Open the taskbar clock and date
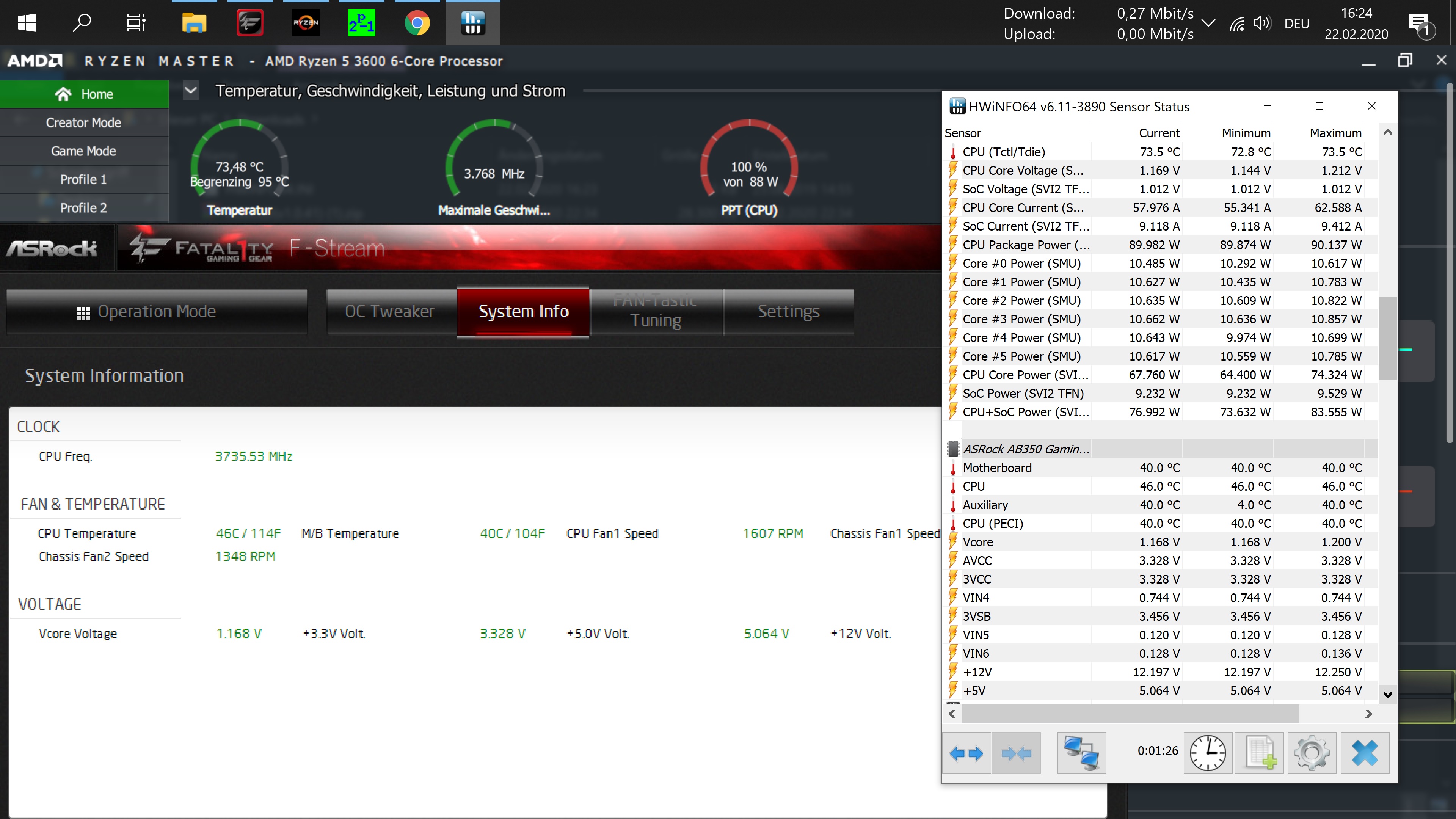This screenshot has width=1456, height=819. (x=1357, y=23)
